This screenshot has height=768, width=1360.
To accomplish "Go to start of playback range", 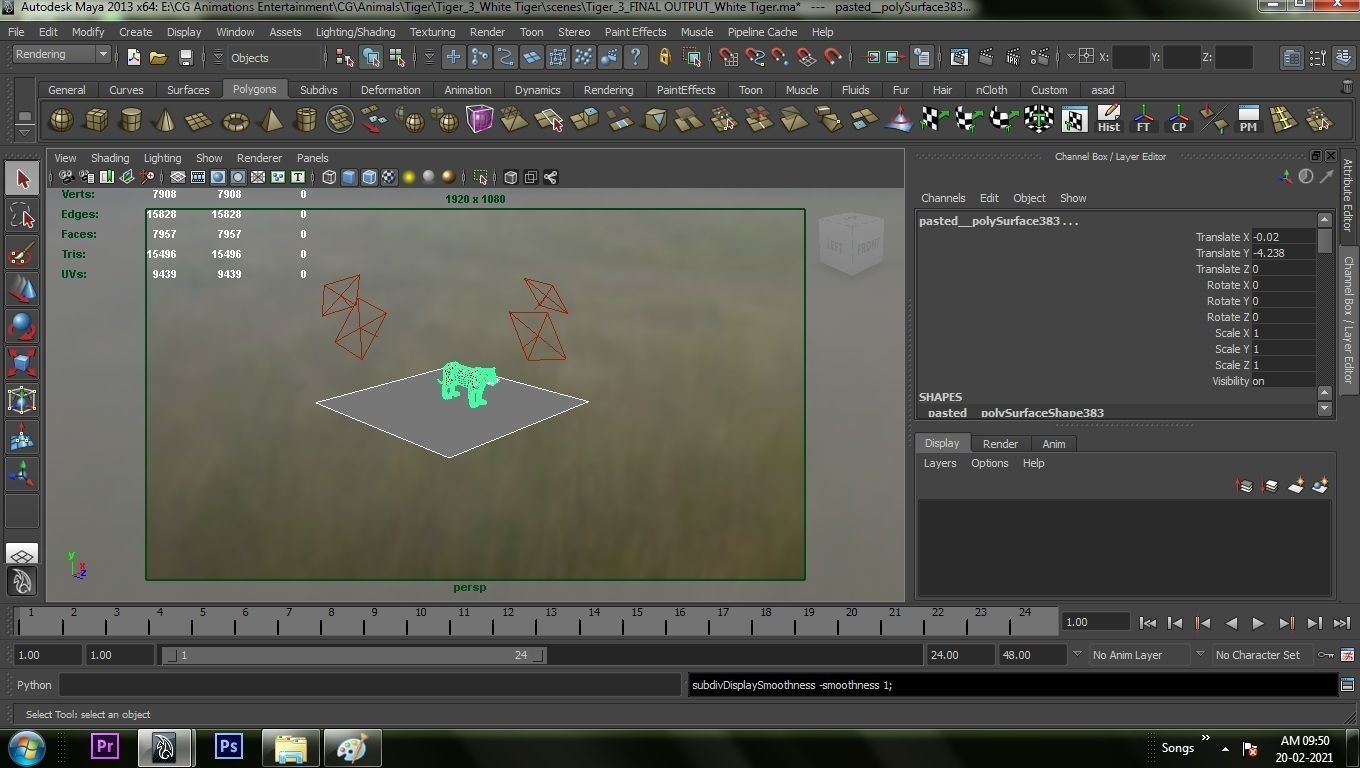I will (x=1147, y=623).
